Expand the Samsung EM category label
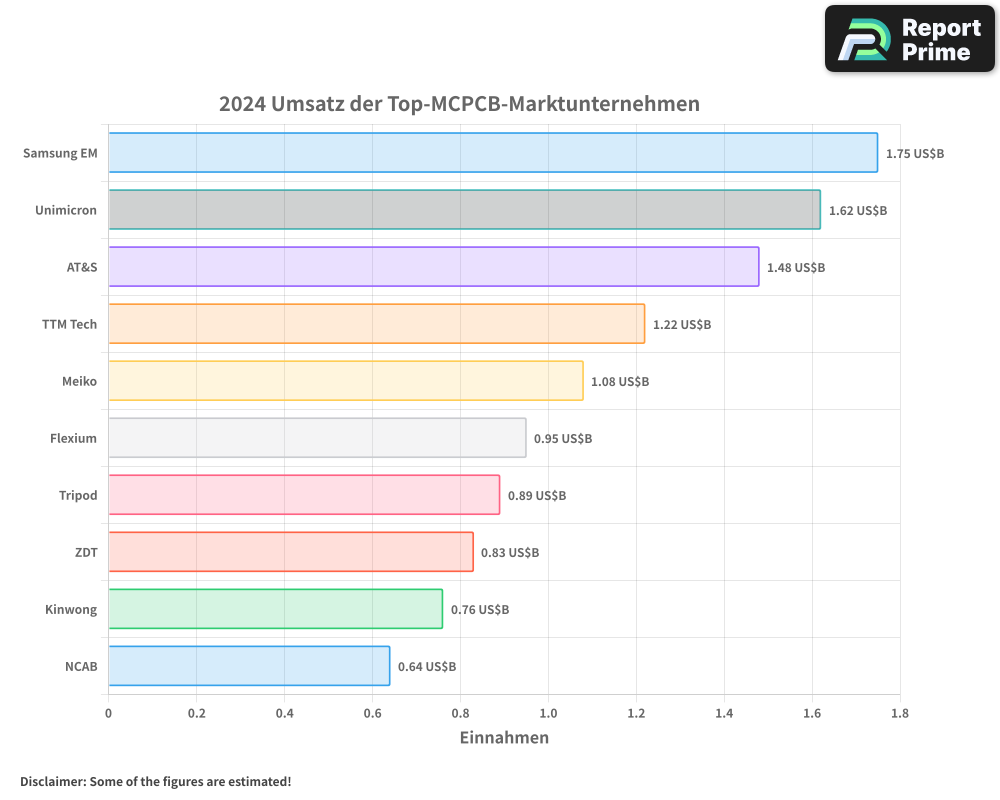The height and width of the screenshot is (800, 1000). (x=60, y=153)
